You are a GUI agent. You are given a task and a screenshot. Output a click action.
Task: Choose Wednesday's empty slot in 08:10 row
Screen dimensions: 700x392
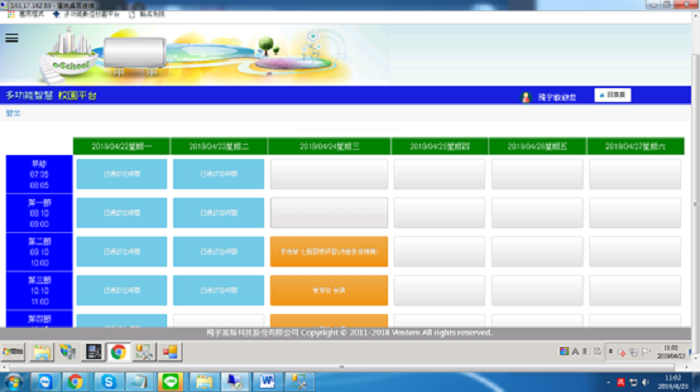(x=329, y=213)
